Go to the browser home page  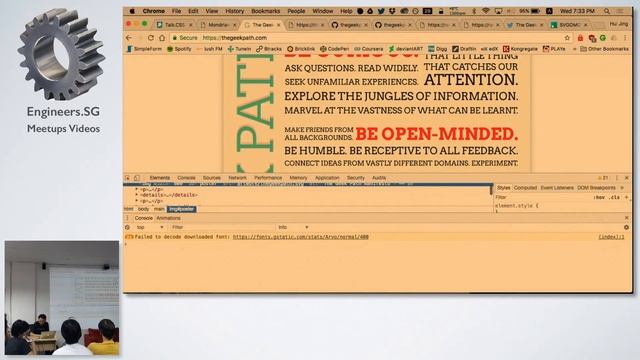click(x=162, y=38)
